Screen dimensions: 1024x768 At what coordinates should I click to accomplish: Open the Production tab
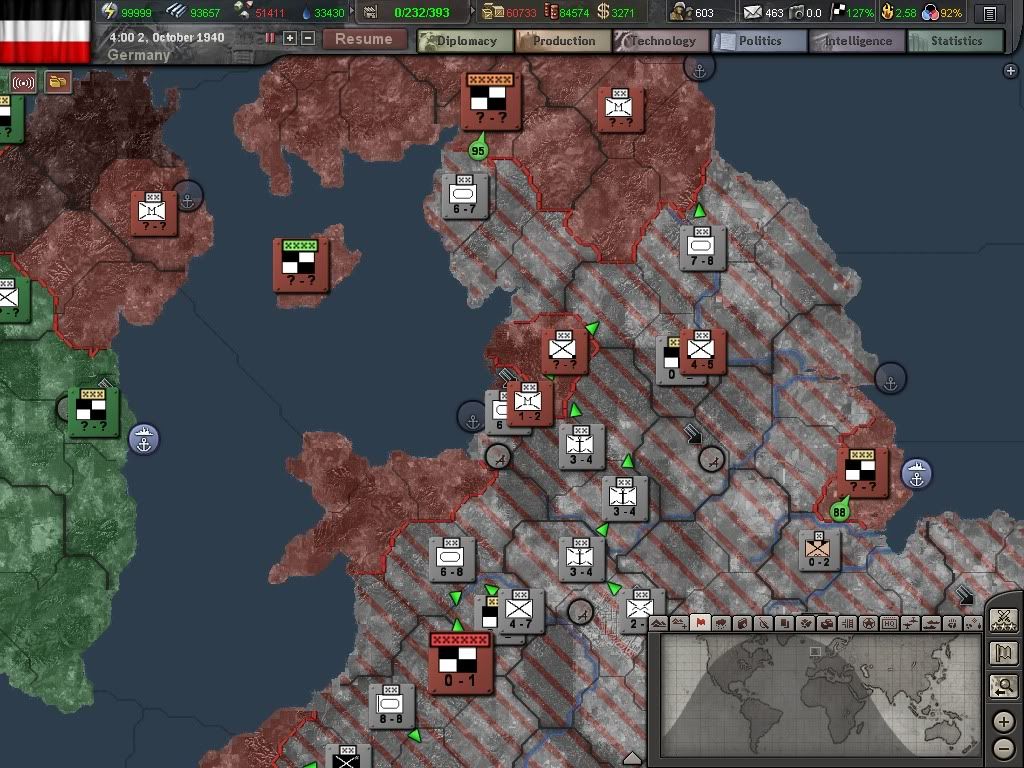click(x=563, y=41)
